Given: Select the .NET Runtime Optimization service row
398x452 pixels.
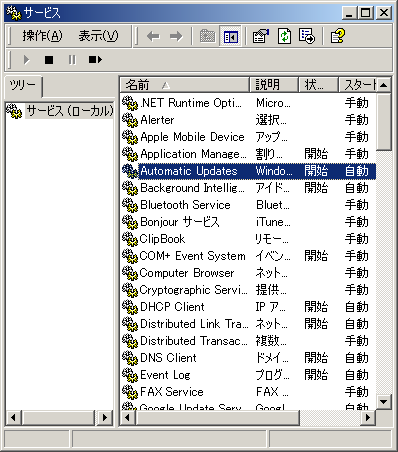Looking at the screenshot, I should point(248,103).
